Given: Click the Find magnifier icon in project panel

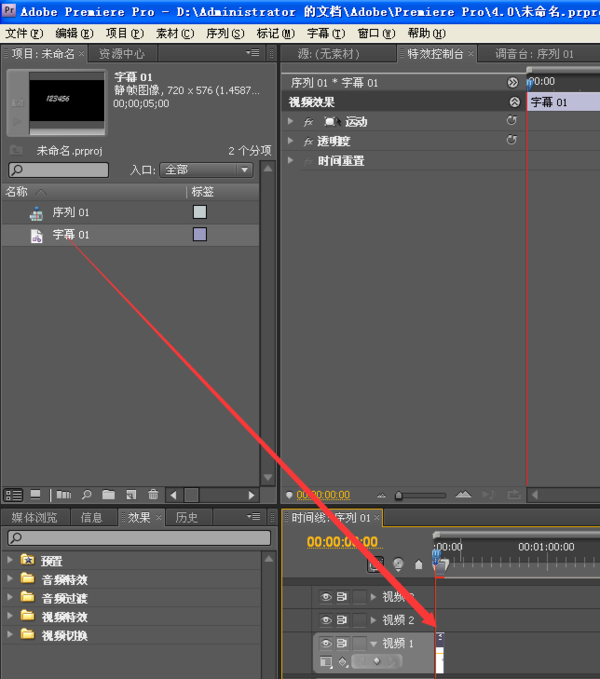Looking at the screenshot, I should click(x=87, y=494).
